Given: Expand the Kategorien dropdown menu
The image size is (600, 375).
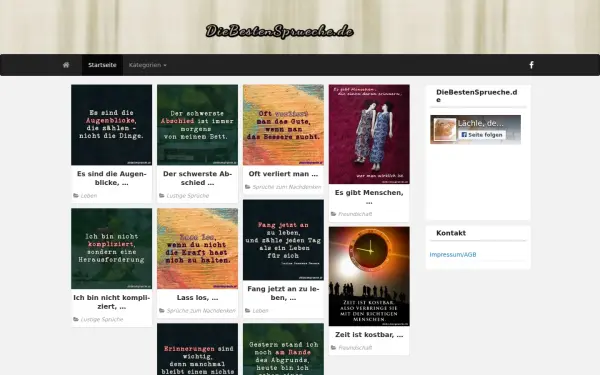Looking at the screenshot, I should click(148, 65).
